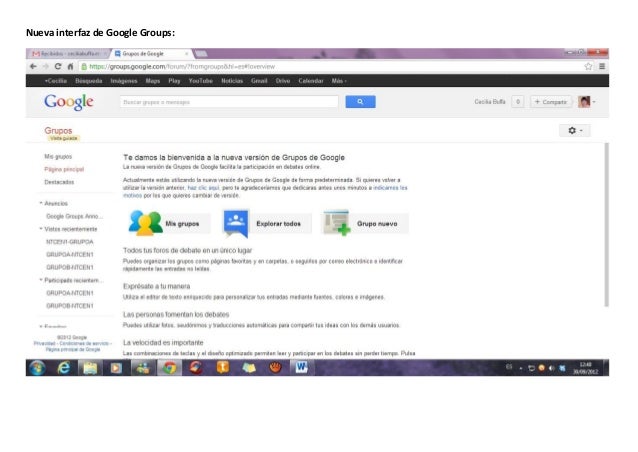The image size is (638, 452).
Task: Click the browser forward arrow
Action: click(46, 66)
